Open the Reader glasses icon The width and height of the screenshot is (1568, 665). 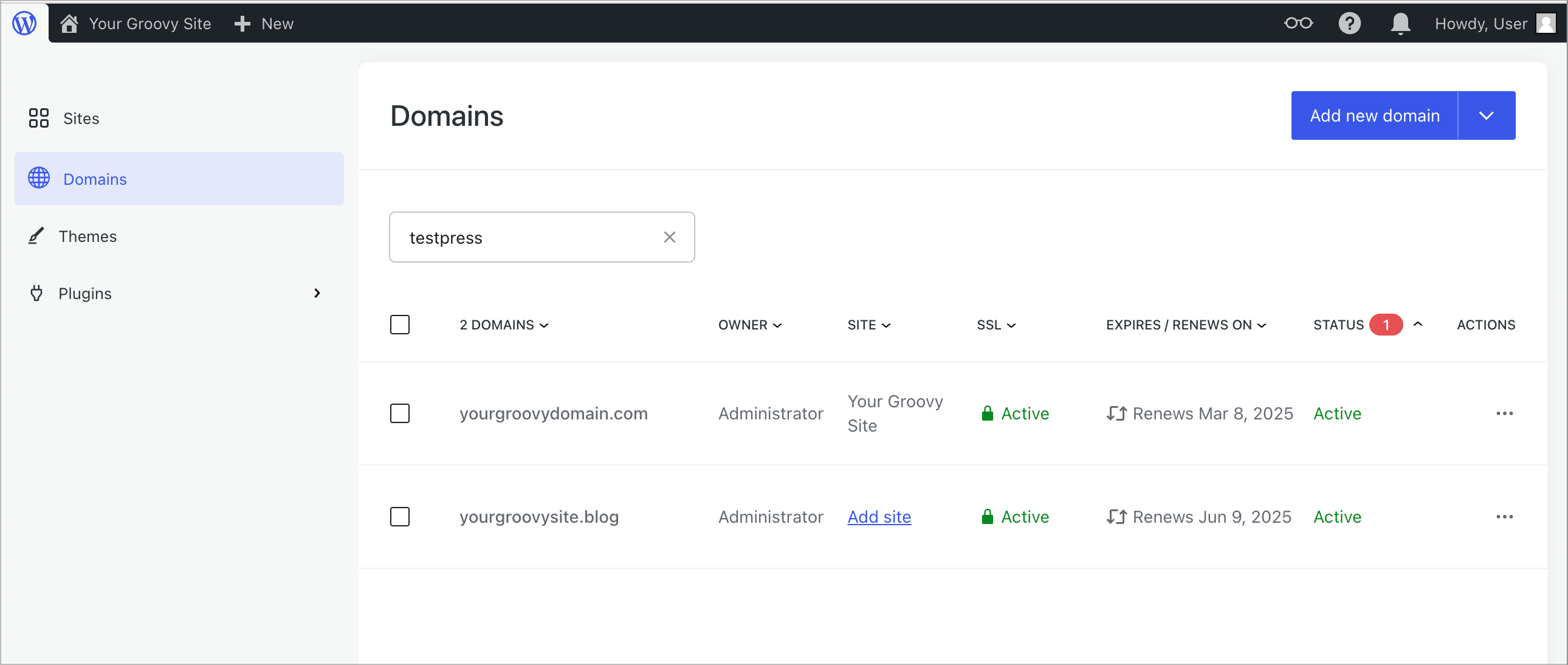(x=1298, y=23)
